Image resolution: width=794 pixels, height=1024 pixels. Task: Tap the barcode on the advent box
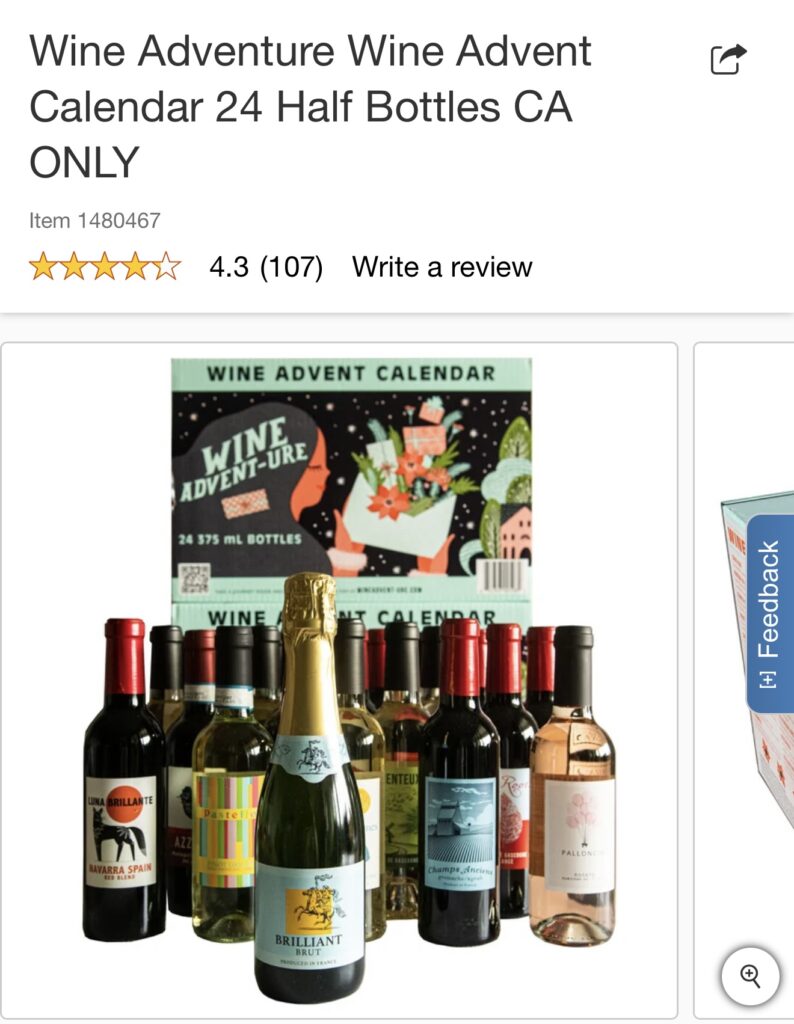(x=501, y=575)
